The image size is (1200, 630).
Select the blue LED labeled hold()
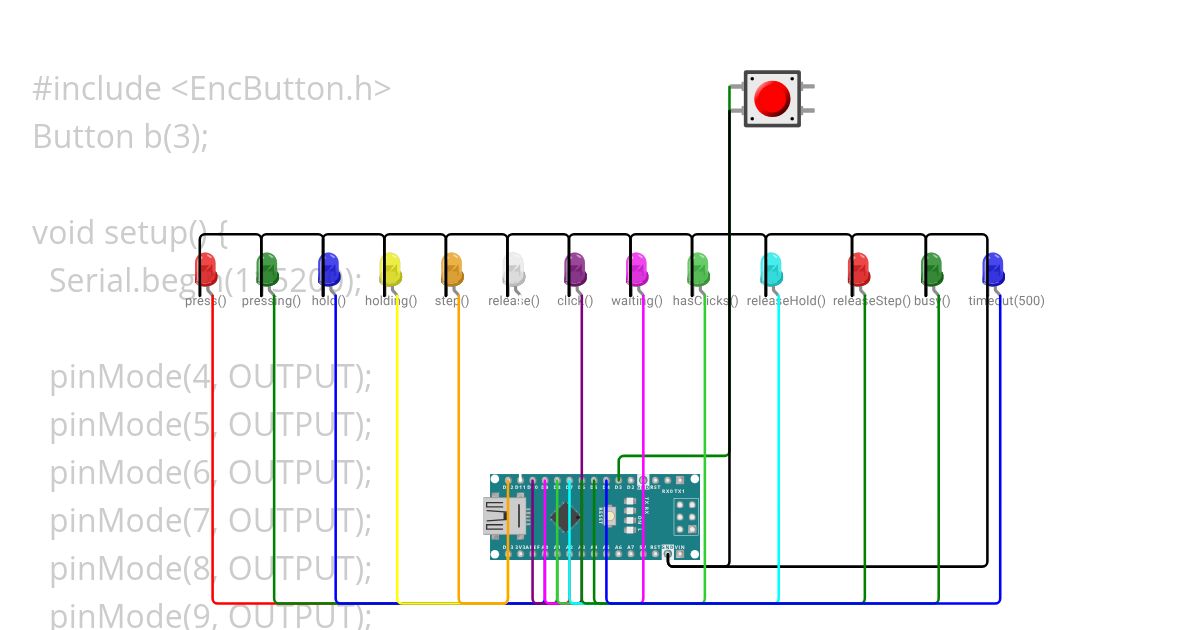pos(329,271)
